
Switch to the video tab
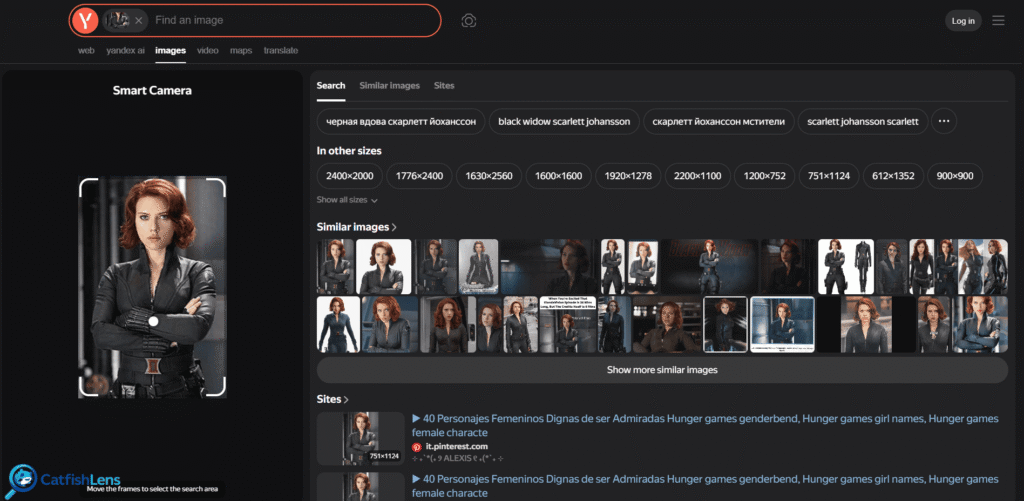pyautogui.click(x=208, y=50)
